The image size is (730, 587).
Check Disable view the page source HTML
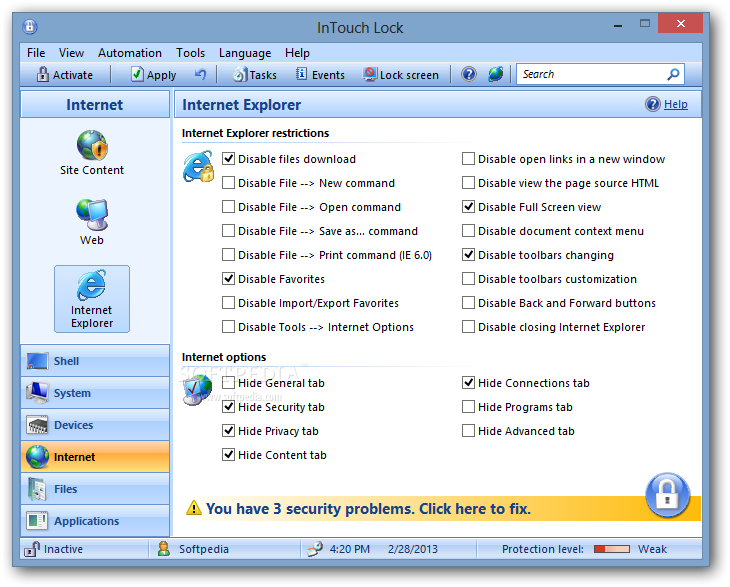(x=468, y=182)
